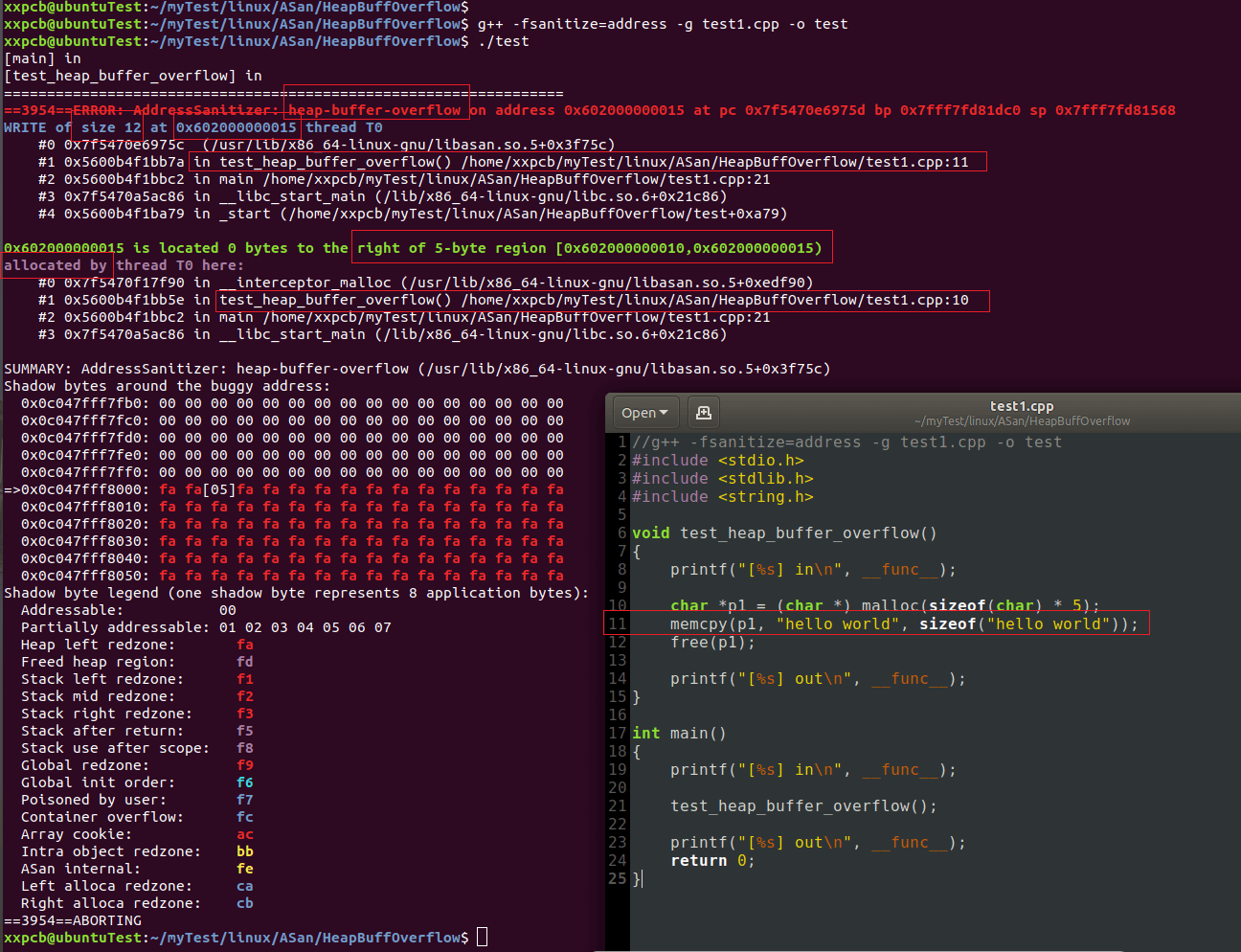
Task: Click the new document icon in gedit
Action: 704,413
